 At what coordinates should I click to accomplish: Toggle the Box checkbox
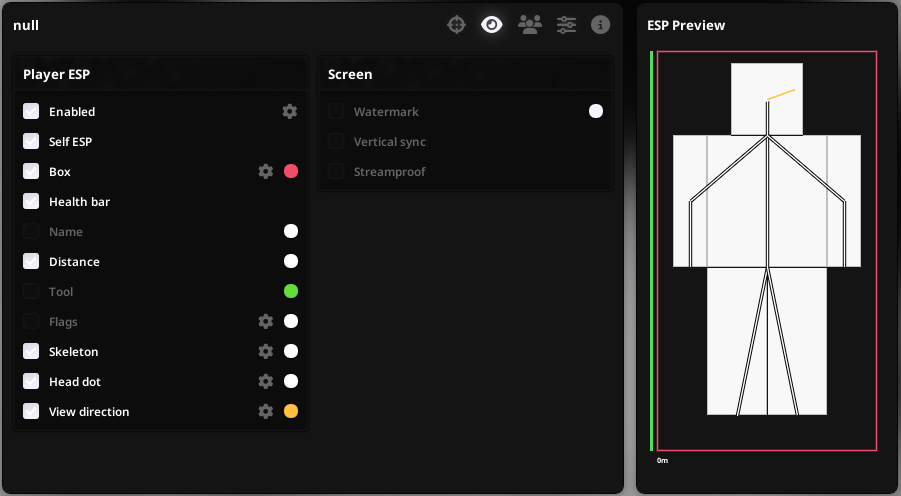coord(31,171)
